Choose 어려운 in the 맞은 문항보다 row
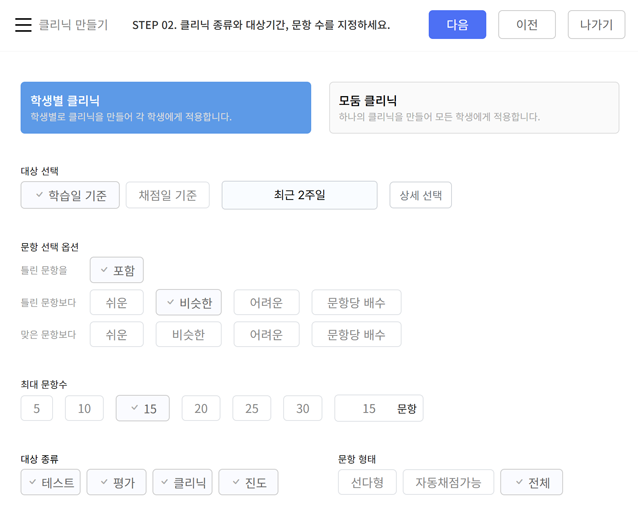This screenshot has height=511, width=638. (266, 334)
